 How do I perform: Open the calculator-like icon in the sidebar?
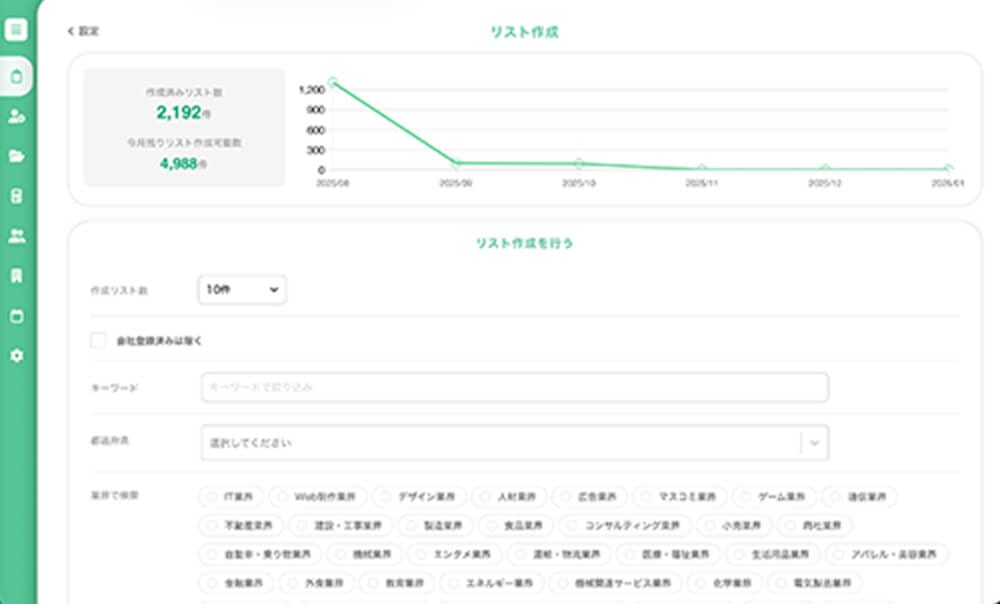tap(16, 196)
